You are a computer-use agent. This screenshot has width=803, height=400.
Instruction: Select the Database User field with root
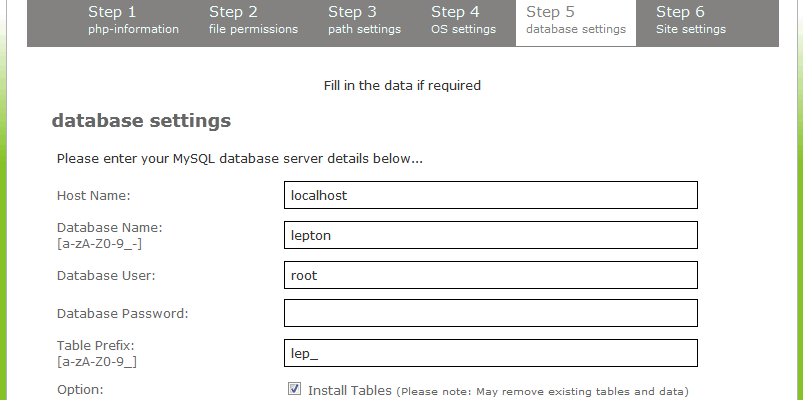[x=491, y=275]
